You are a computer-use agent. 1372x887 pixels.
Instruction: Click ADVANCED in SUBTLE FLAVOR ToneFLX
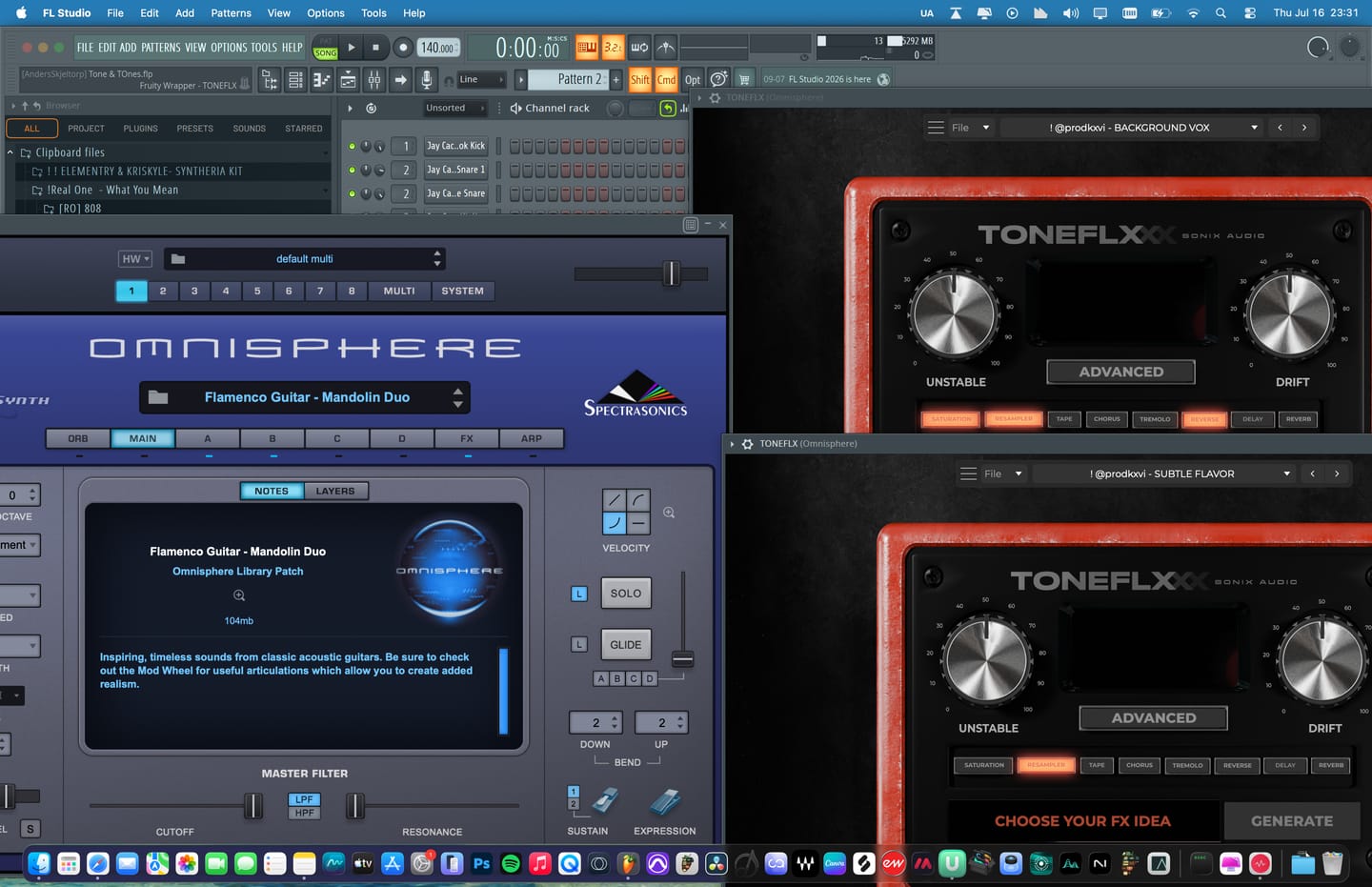[1153, 718]
